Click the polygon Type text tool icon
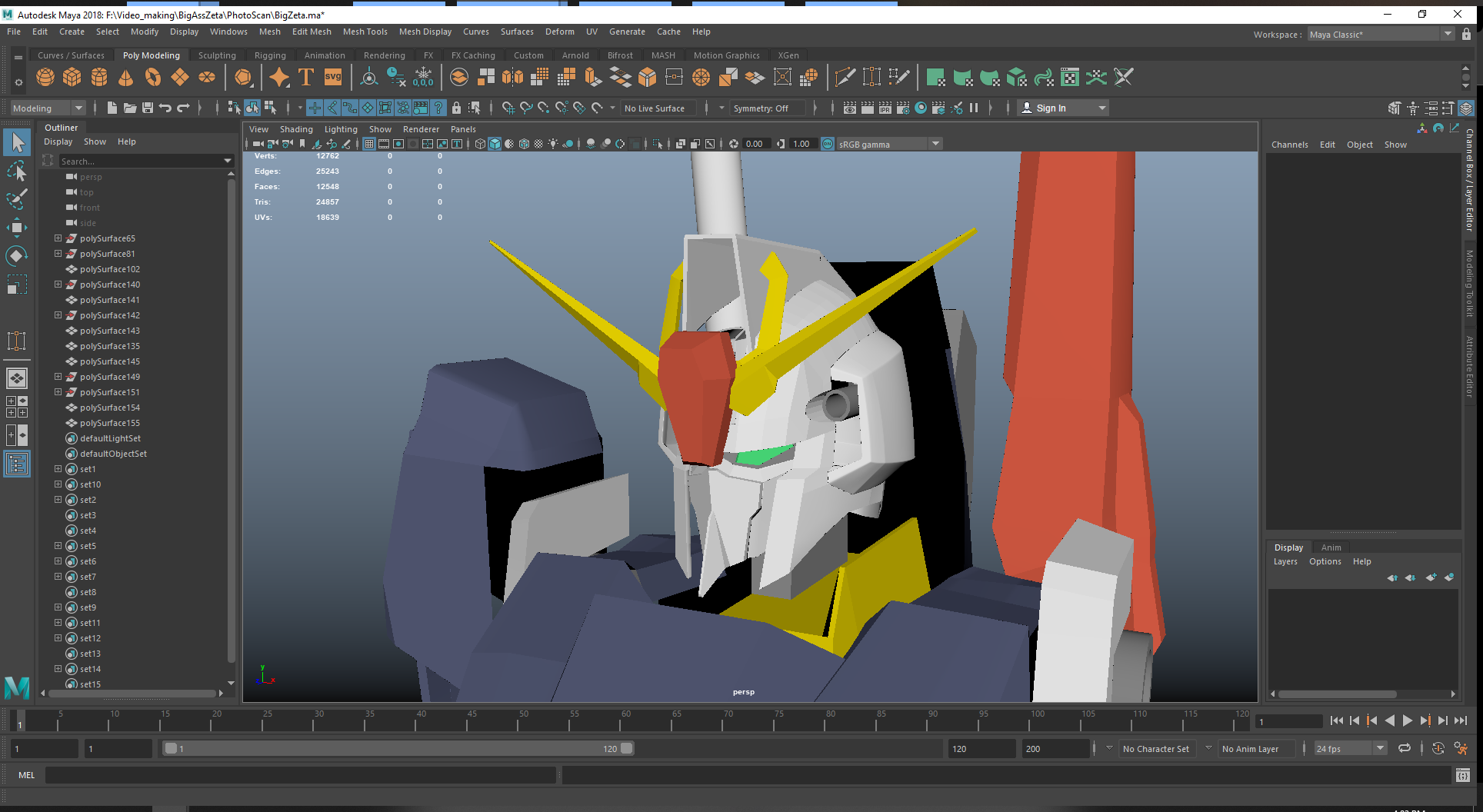This screenshot has height=812, width=1483. 306,78
